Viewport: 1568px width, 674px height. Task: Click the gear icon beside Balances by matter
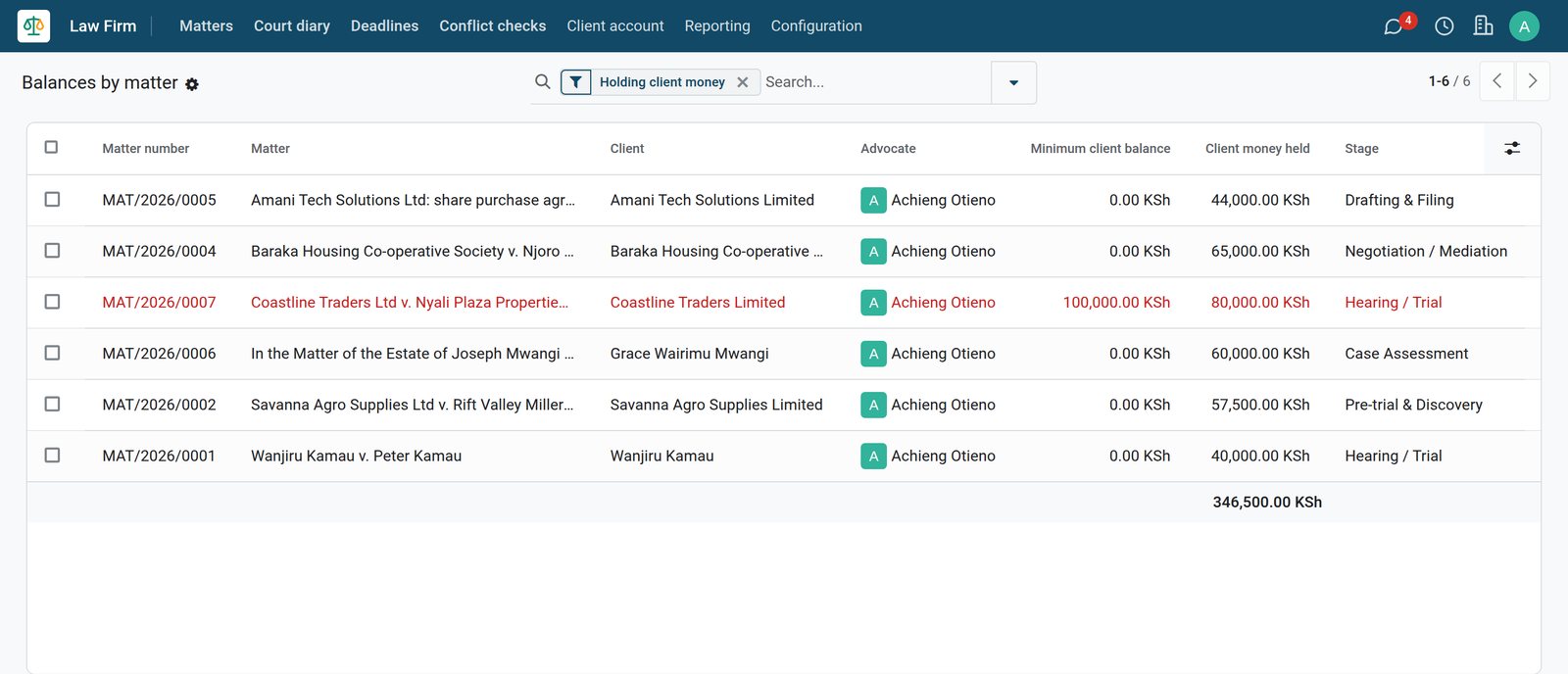pos(192,84)
